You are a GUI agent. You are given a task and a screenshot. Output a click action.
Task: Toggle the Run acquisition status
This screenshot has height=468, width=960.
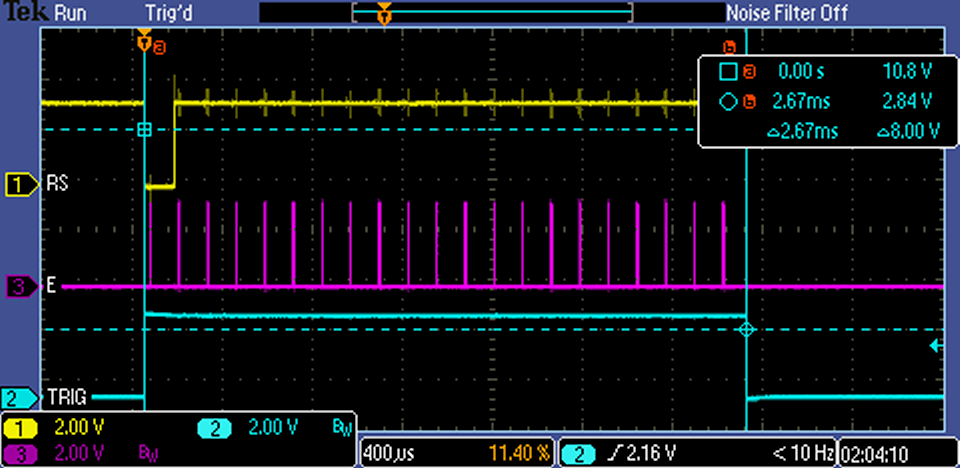(x=69, y=13)
